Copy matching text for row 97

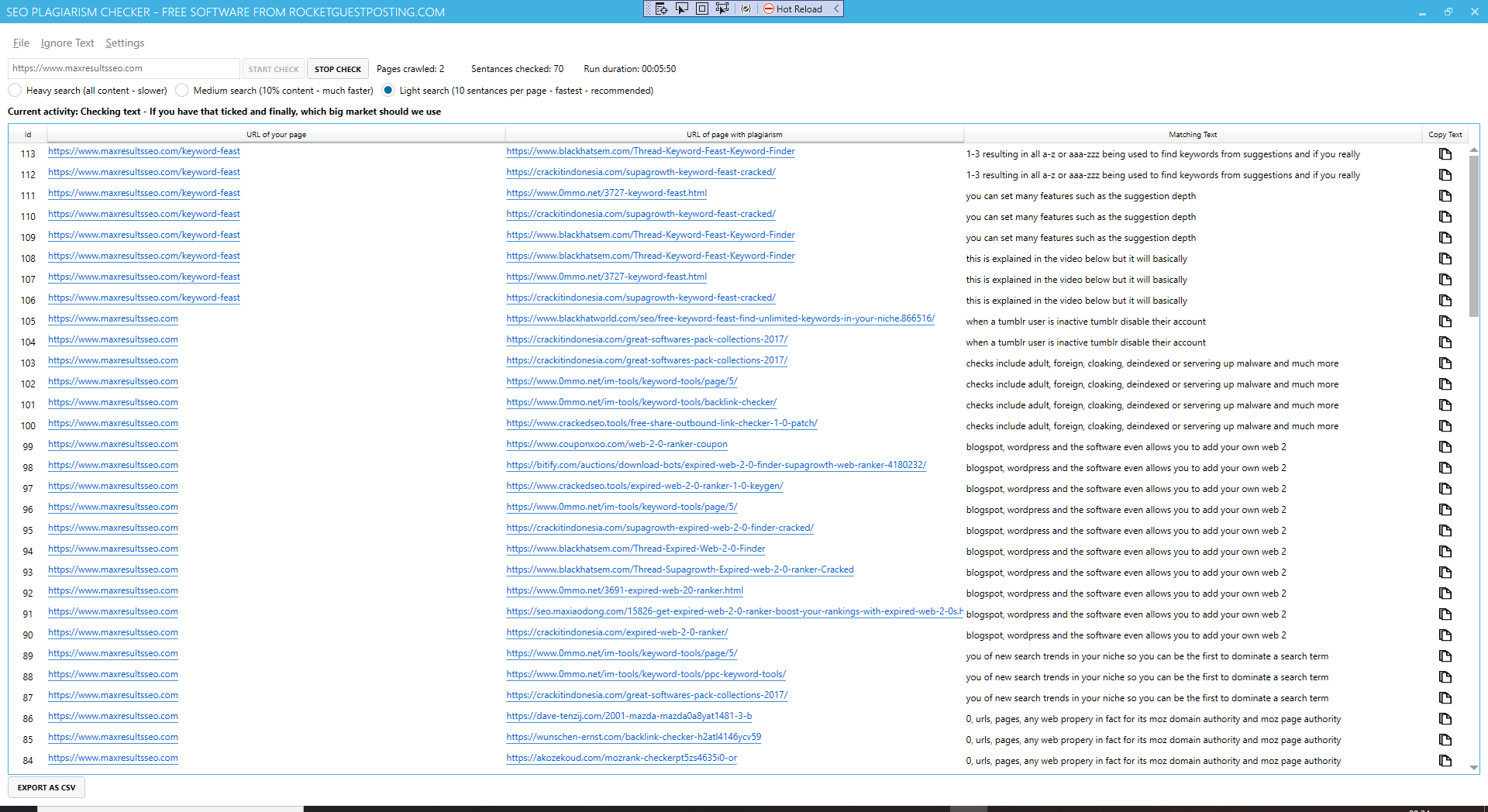click(1445, 489)
